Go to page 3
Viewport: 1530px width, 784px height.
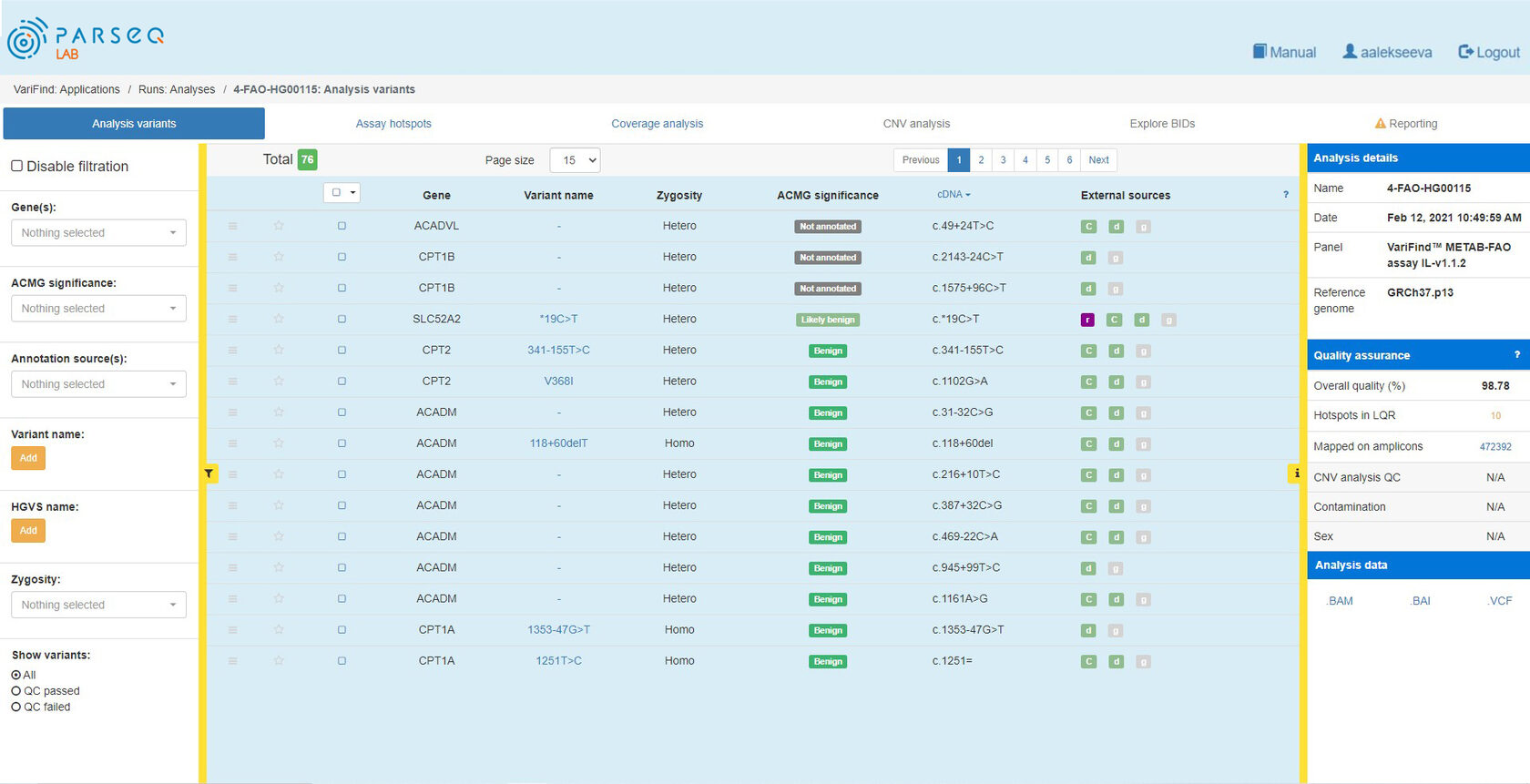(1003, 160)
